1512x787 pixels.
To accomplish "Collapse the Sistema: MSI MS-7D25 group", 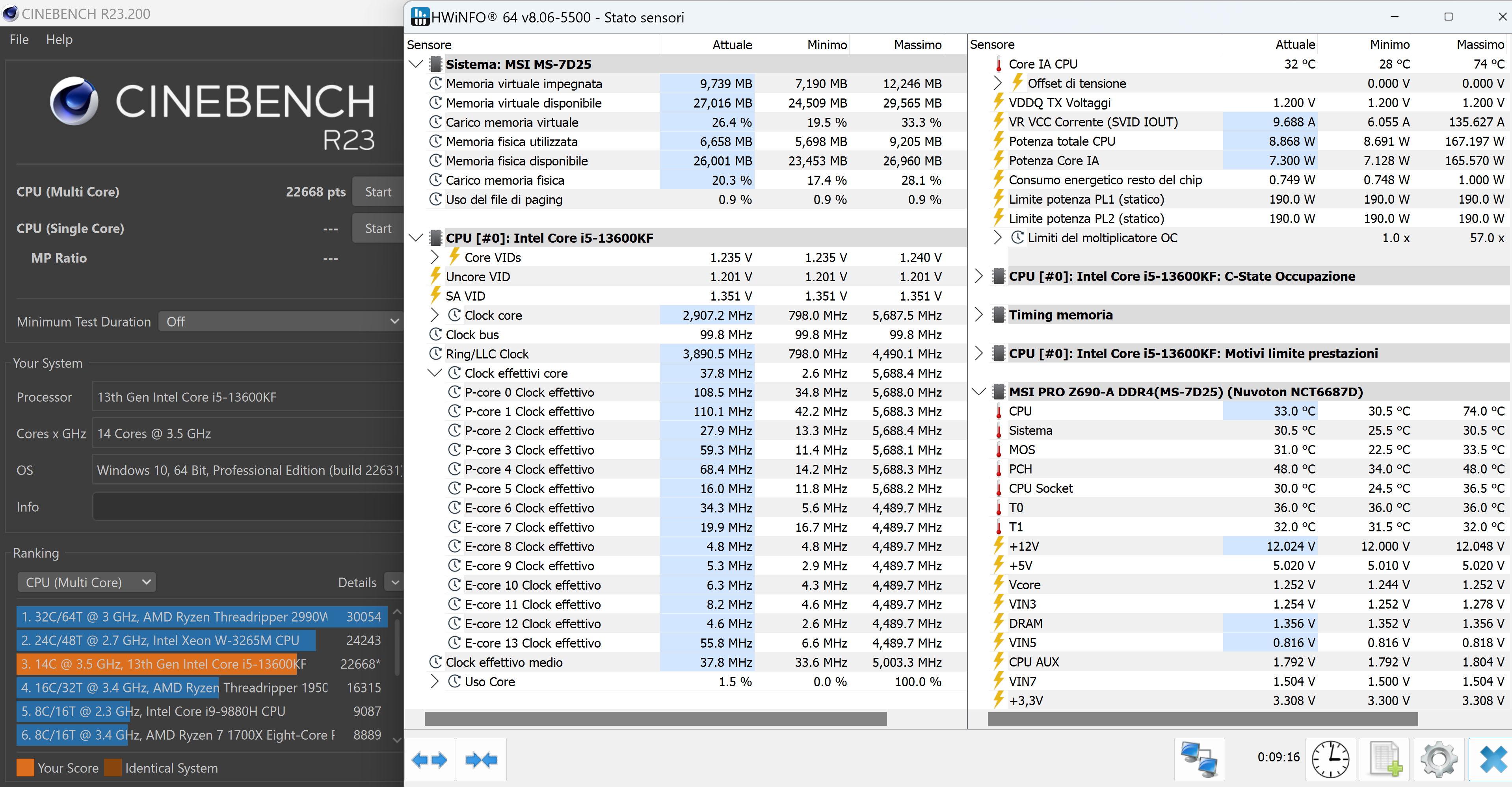I will coord(416,64).
